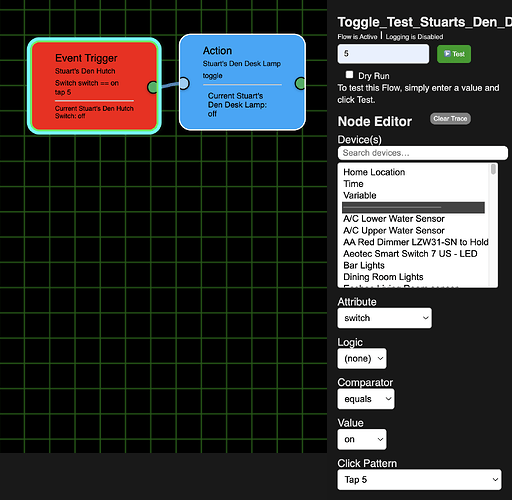Select AA Red Dimmer LZW31-SN device
512x500 pixels.
click(416, 242)
